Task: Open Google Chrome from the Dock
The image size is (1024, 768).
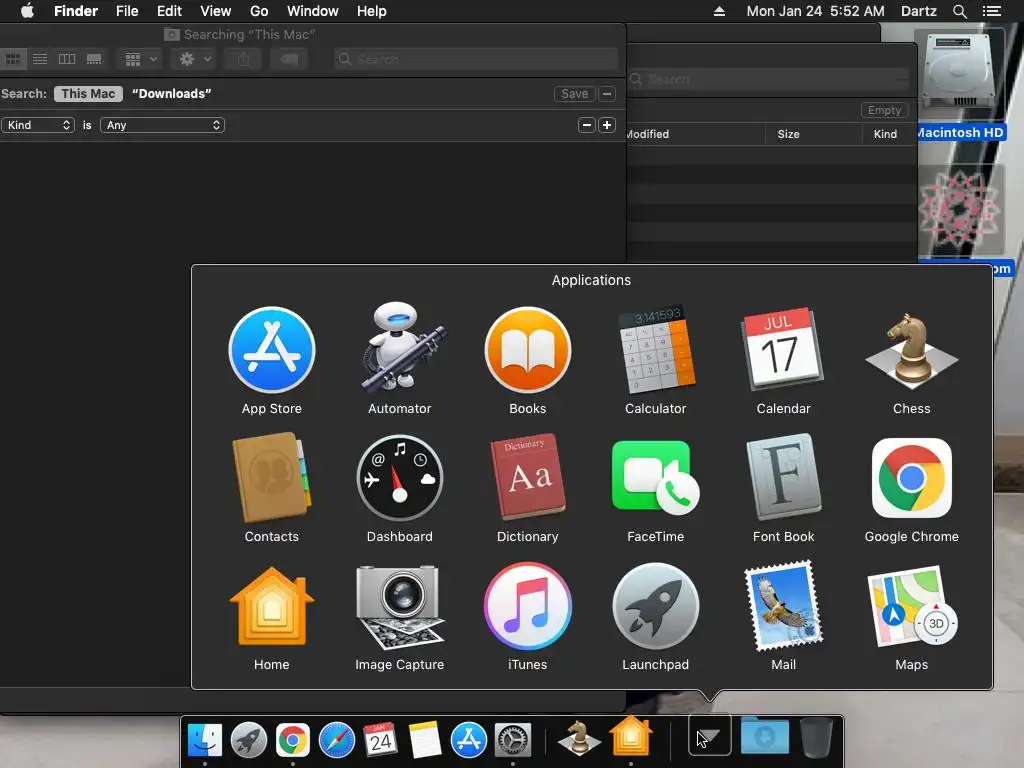Action: point(293,740)
